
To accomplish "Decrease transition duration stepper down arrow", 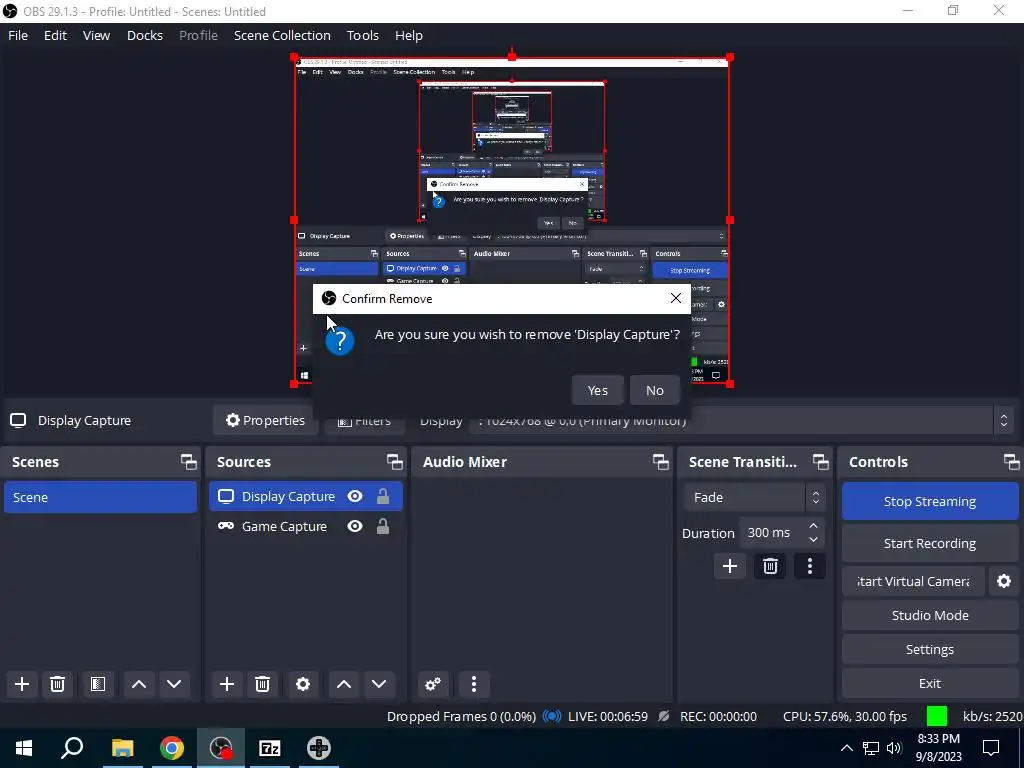I will pos(813,540).
